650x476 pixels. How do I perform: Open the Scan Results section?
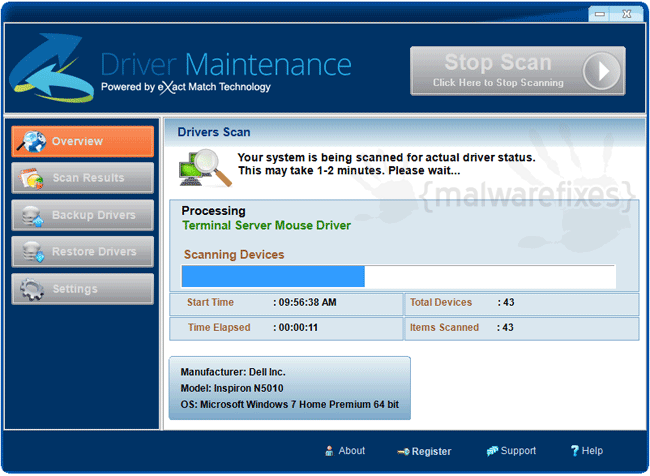pyautogui.click(x=82, y=178)
